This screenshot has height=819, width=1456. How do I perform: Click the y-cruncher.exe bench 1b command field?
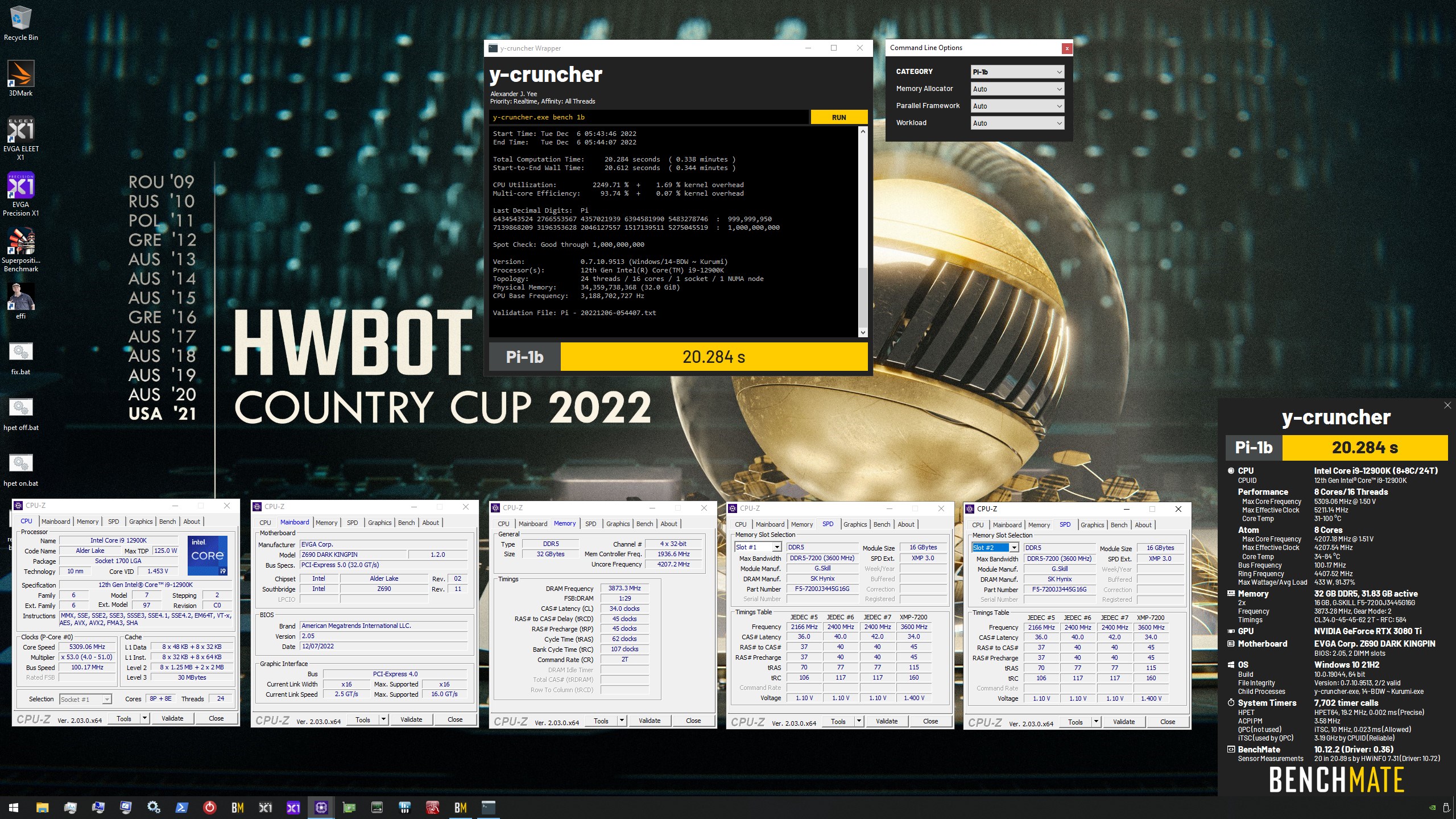(648, 117)
